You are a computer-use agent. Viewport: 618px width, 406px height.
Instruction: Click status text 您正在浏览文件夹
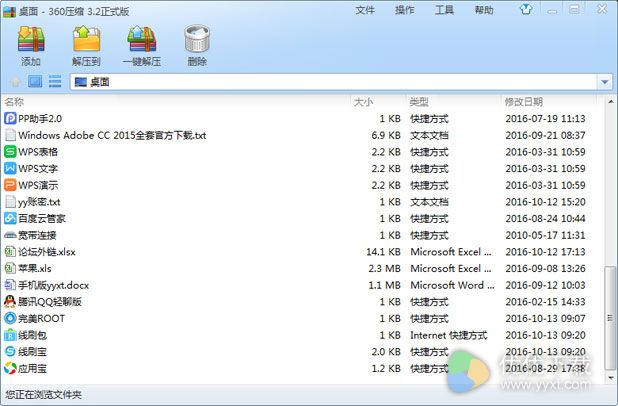(43, 395)
